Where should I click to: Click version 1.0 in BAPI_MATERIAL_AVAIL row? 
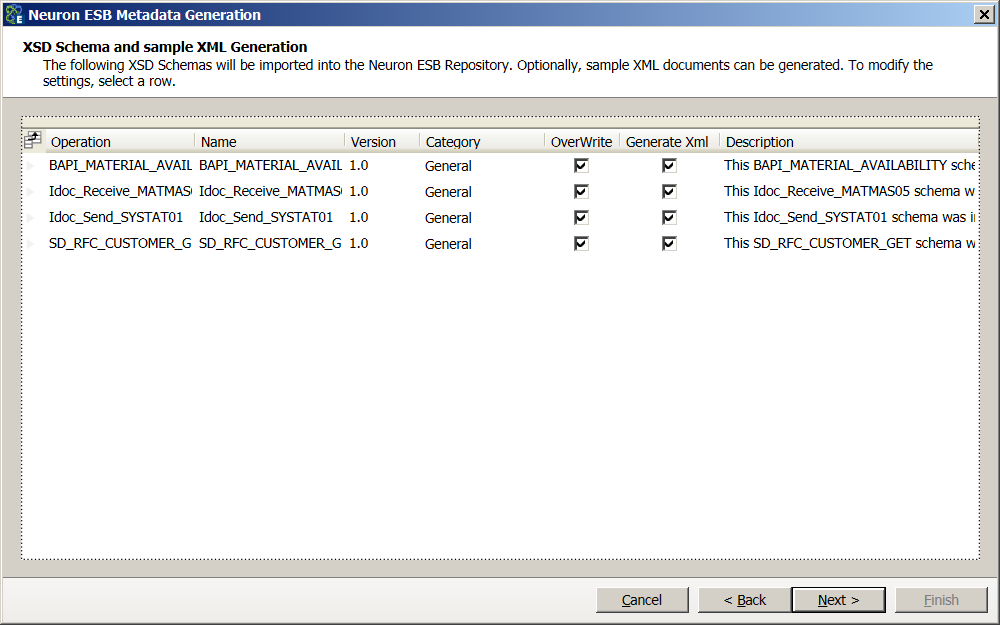tap(358, 165)
